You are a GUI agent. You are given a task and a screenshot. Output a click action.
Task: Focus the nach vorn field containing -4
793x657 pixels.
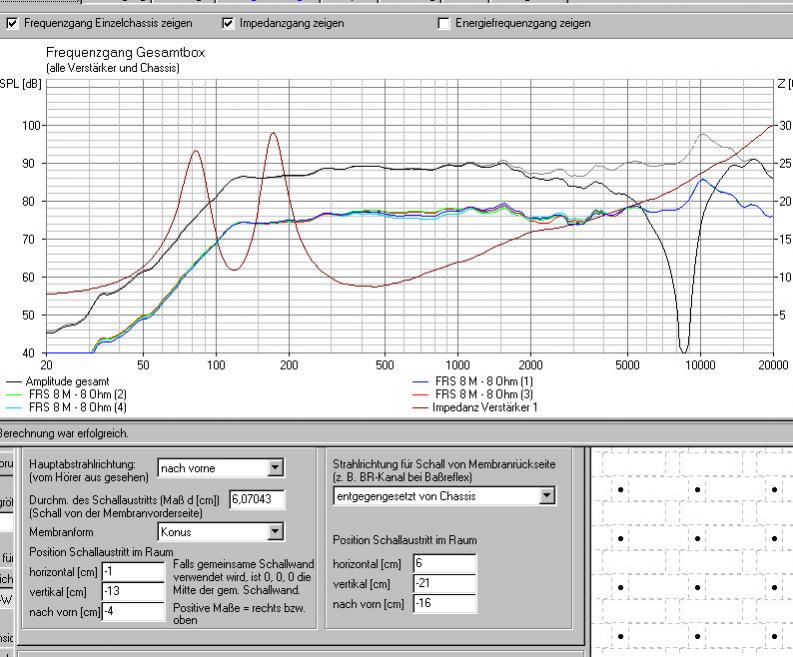pos(132,611)
